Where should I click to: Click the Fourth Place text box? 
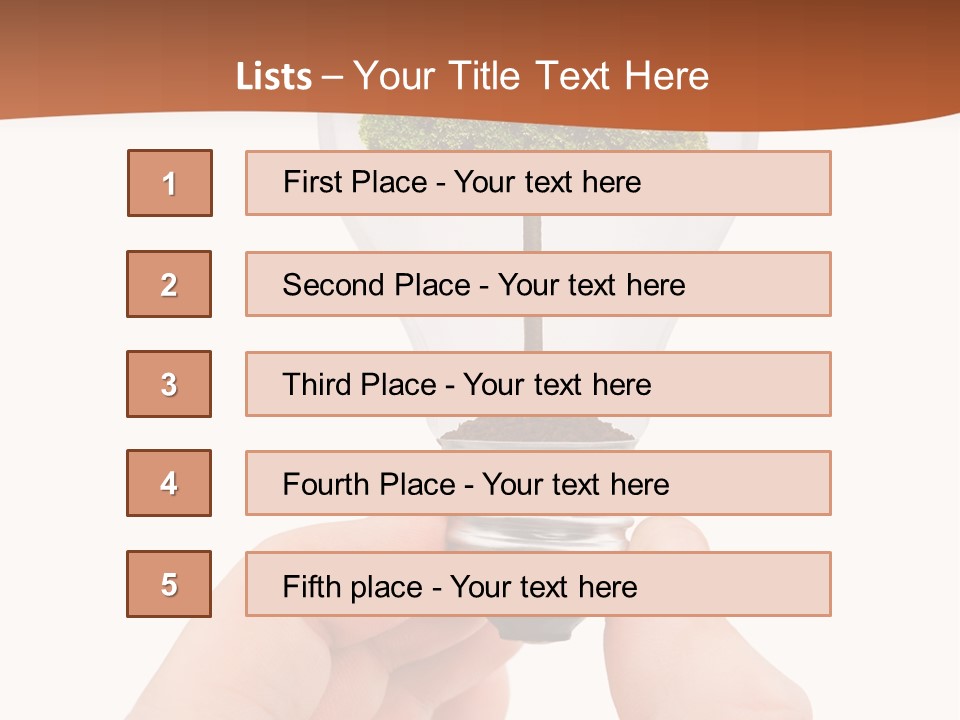point(538,484)
